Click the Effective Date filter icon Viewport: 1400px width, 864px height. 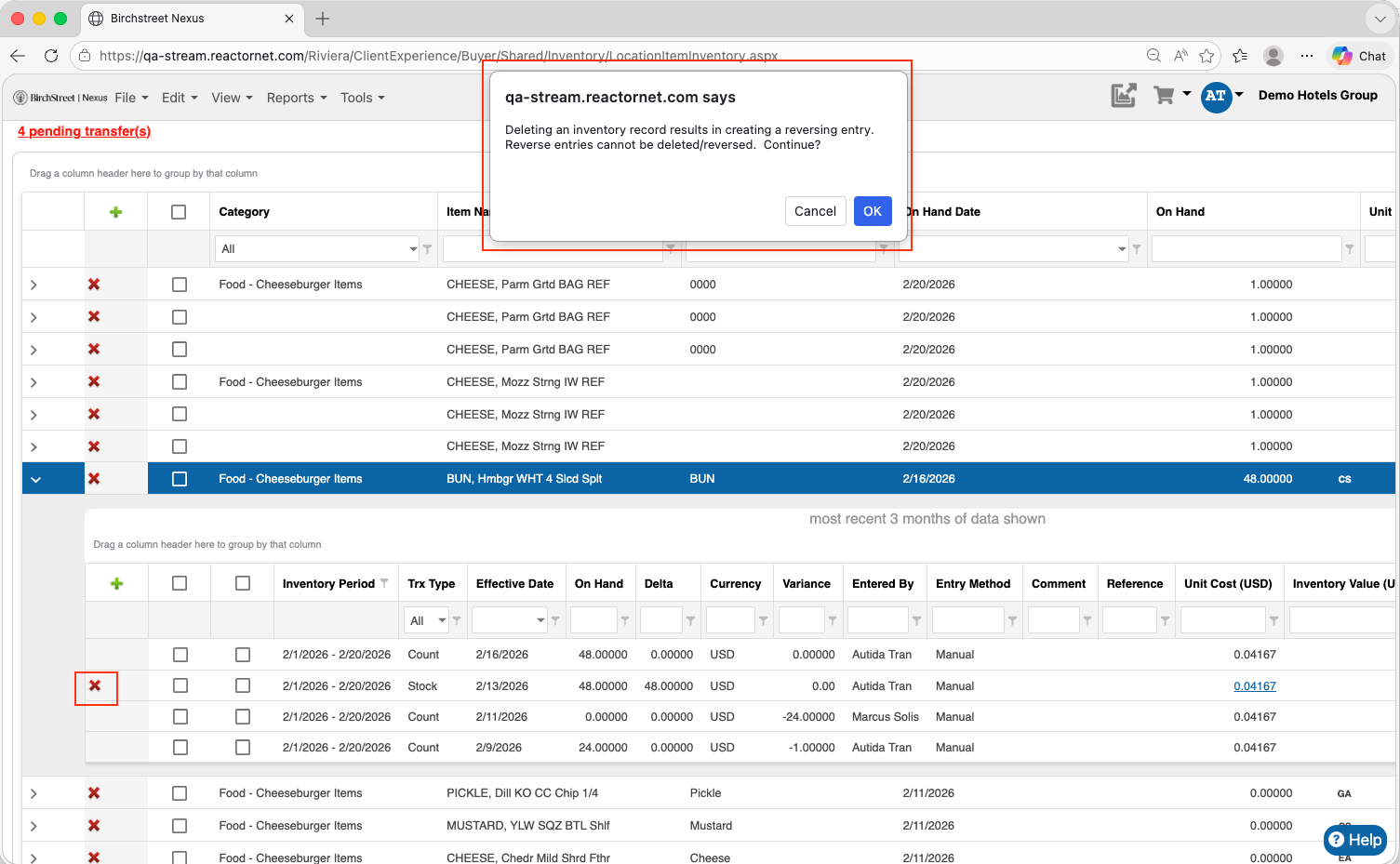tap(555, 620)
